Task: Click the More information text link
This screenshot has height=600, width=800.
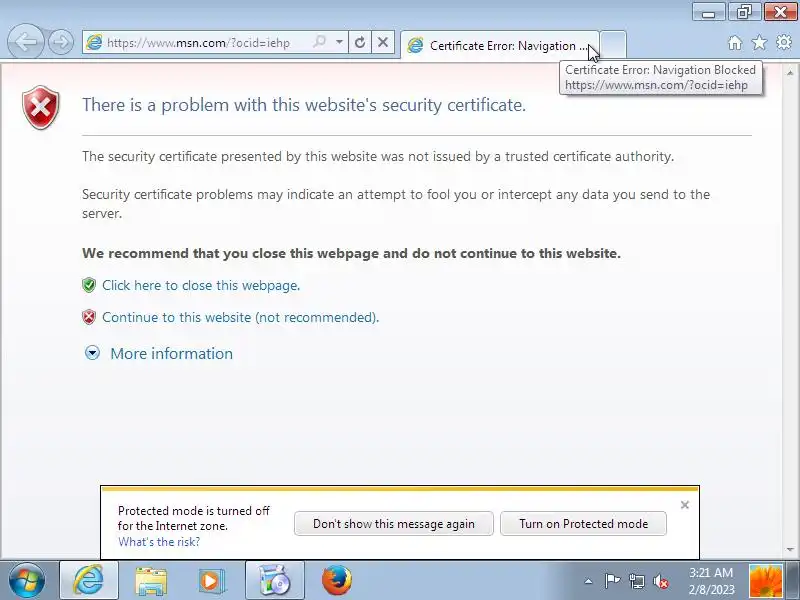Action: [x=171, y=354]
